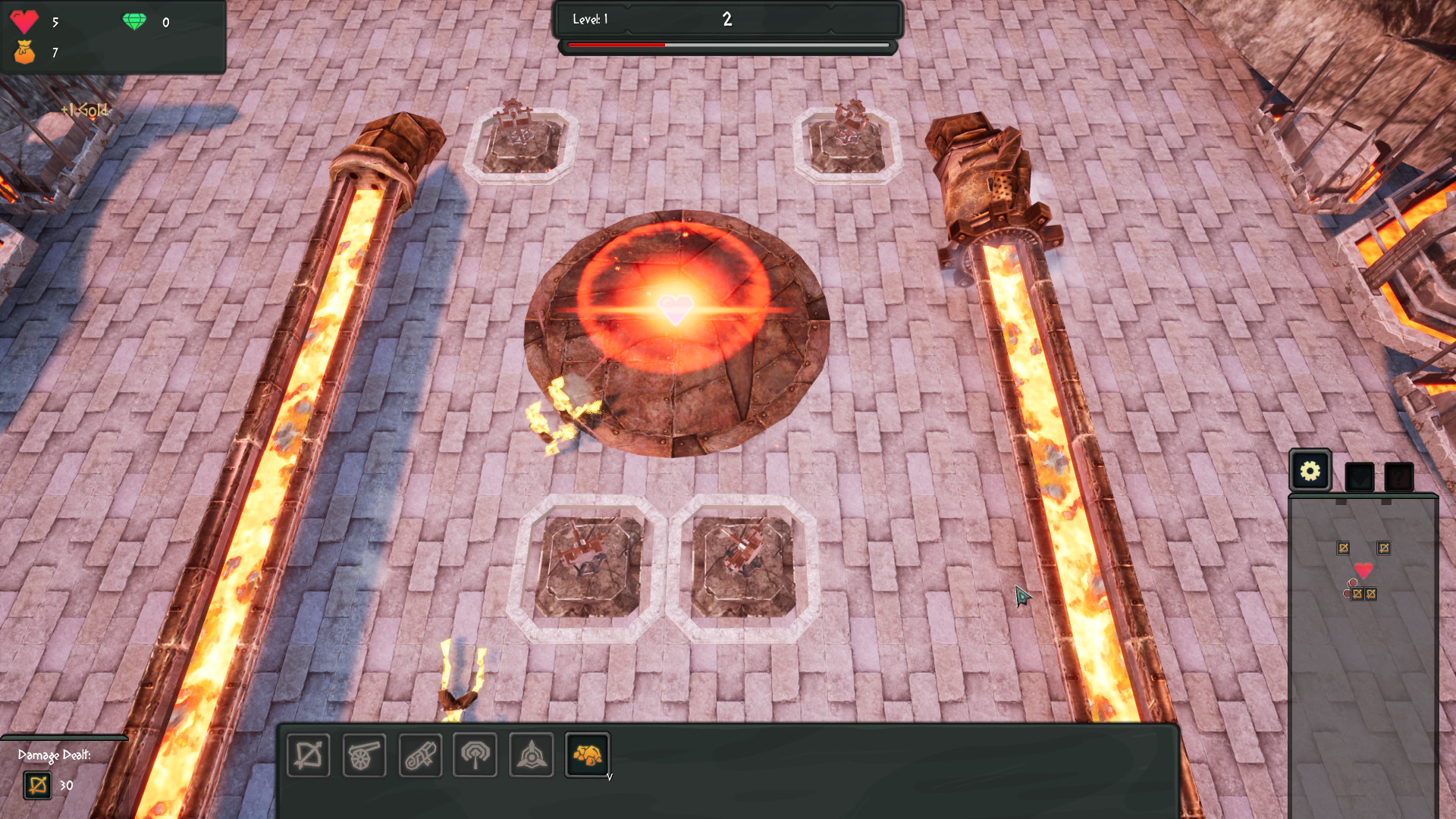Click the gold bag resource icon
The width and height of the screenshot is (1456, 819).
click(27, 54)
